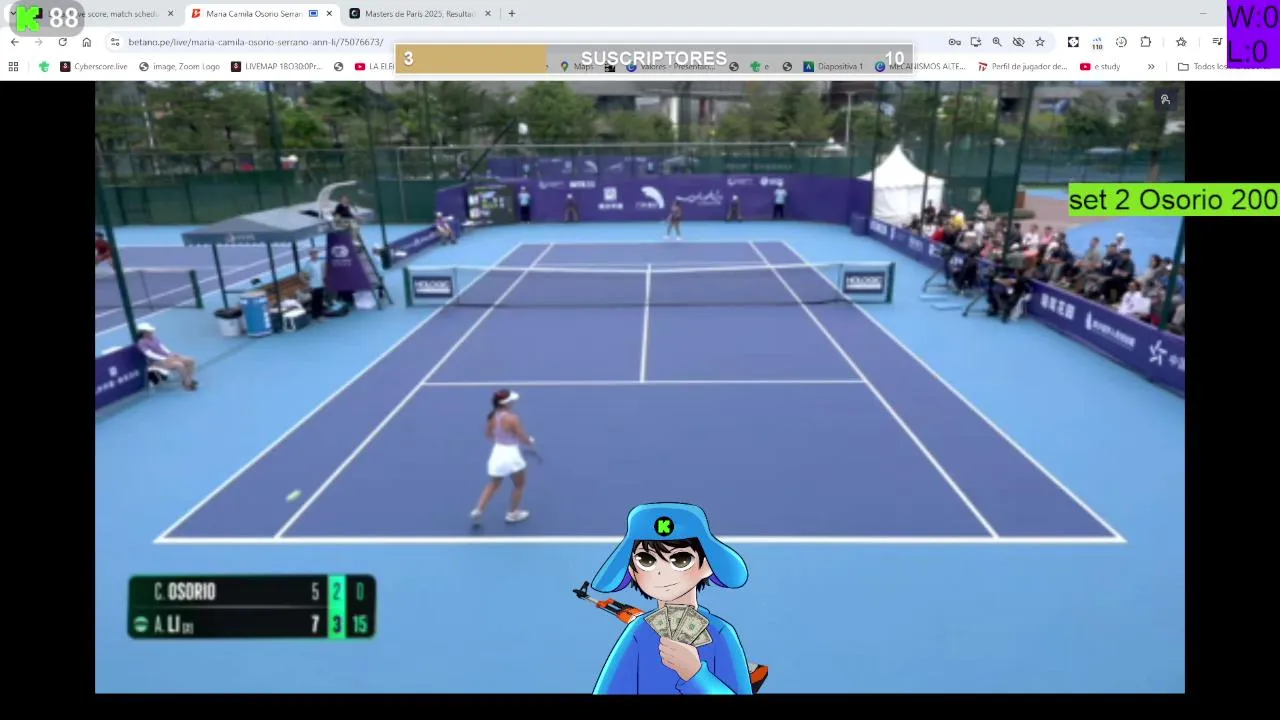Open the LA ELR YouTube bookmark
1280x720 pixels.
[375, 66]
